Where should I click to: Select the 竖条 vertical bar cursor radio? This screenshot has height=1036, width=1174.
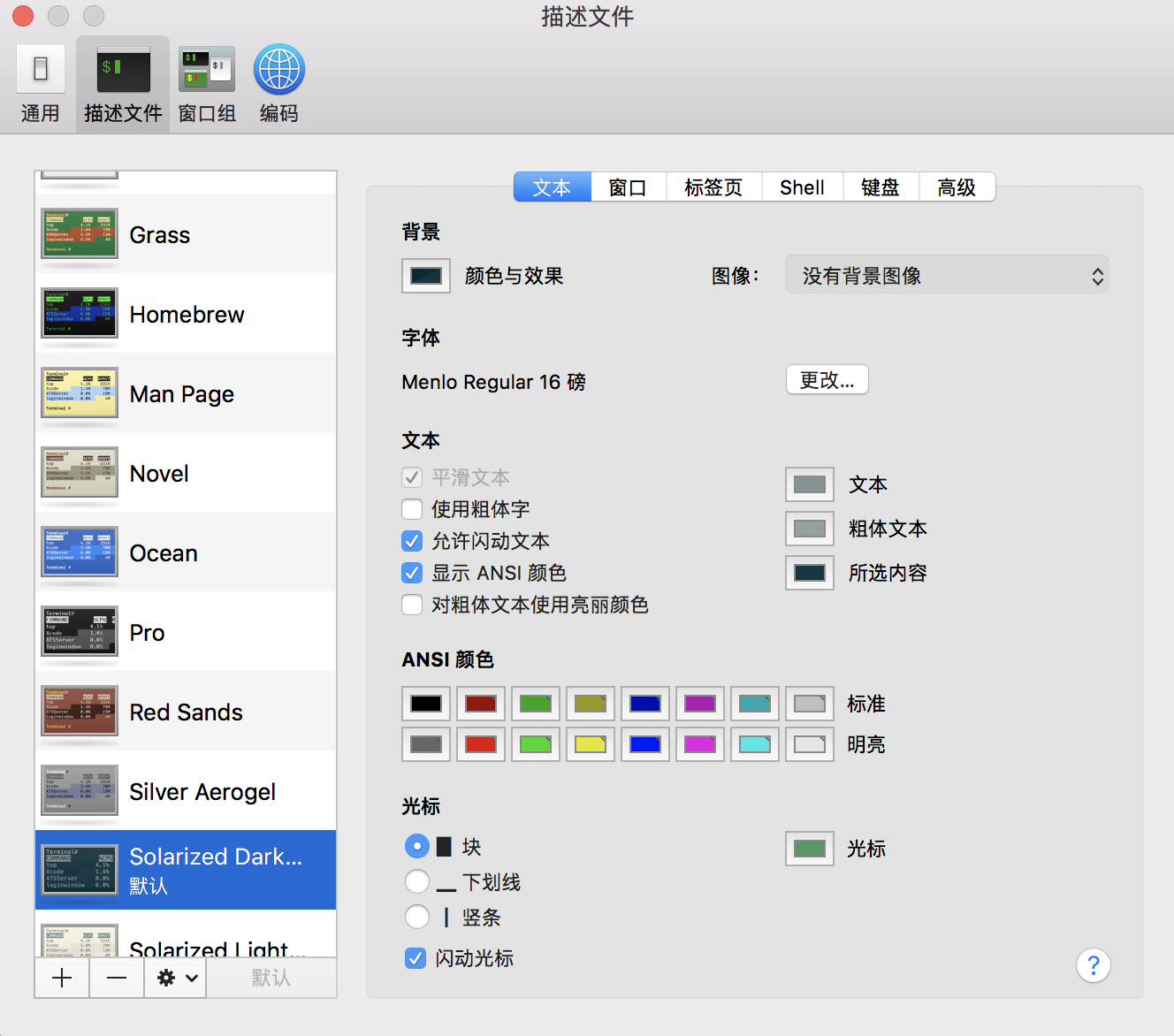417,917
